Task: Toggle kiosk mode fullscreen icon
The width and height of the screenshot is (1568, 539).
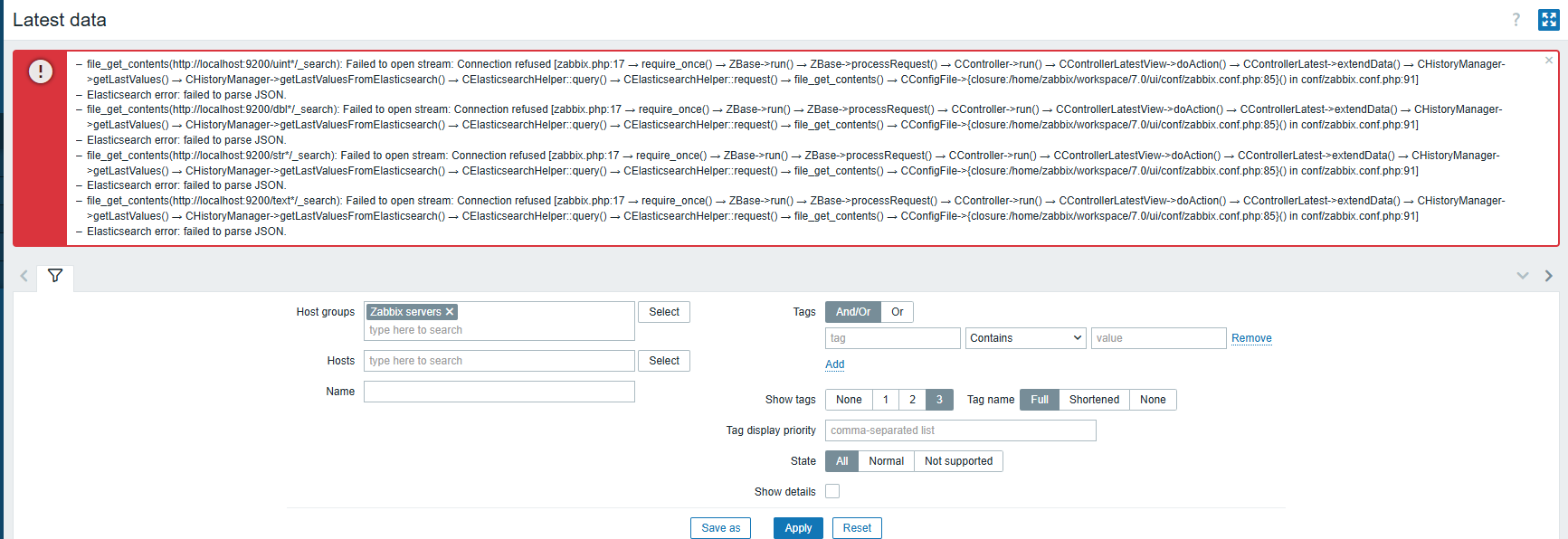Action: click(x=1548, y=20)
